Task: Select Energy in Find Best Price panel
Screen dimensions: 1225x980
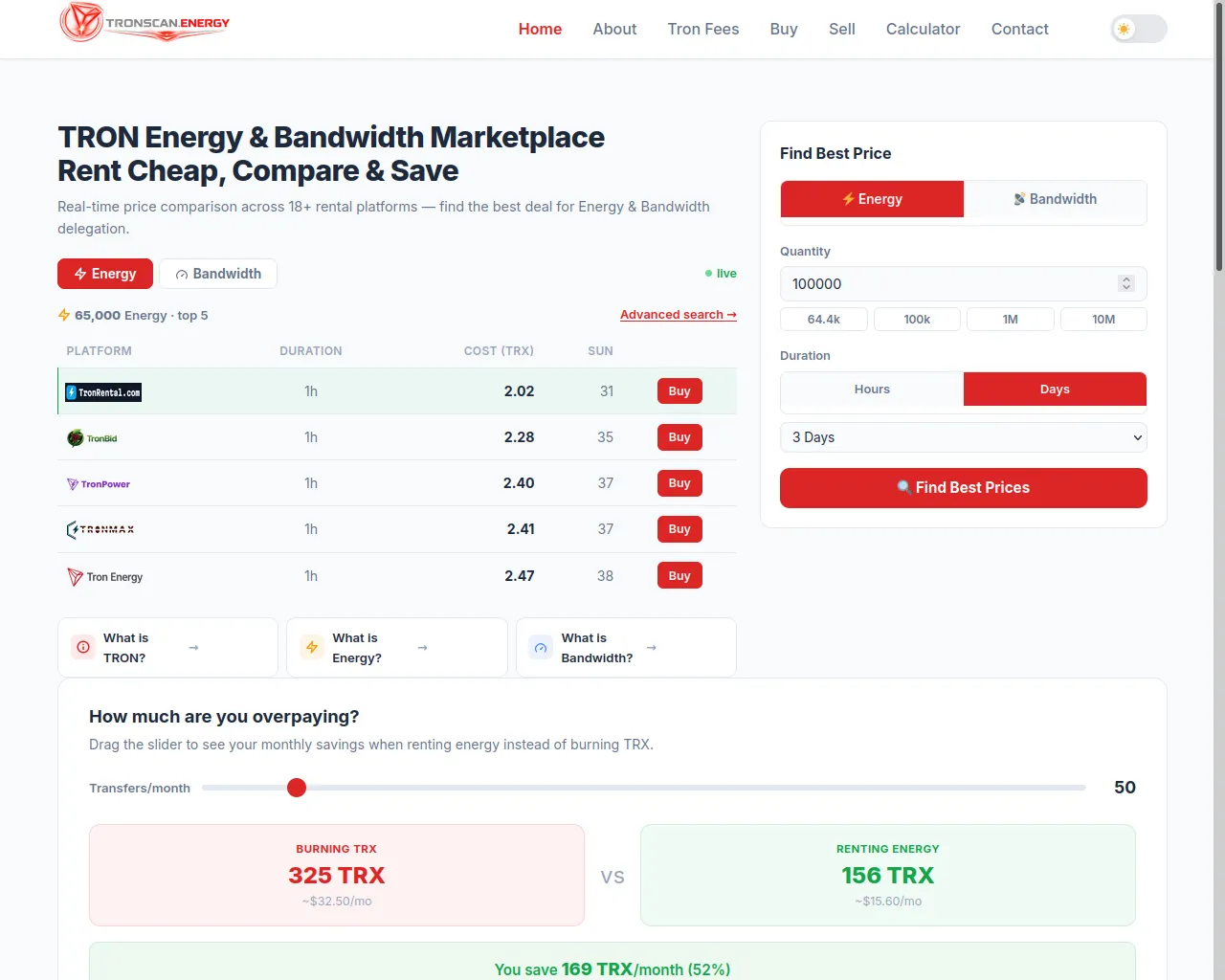Action: click(x=872, y=199)
